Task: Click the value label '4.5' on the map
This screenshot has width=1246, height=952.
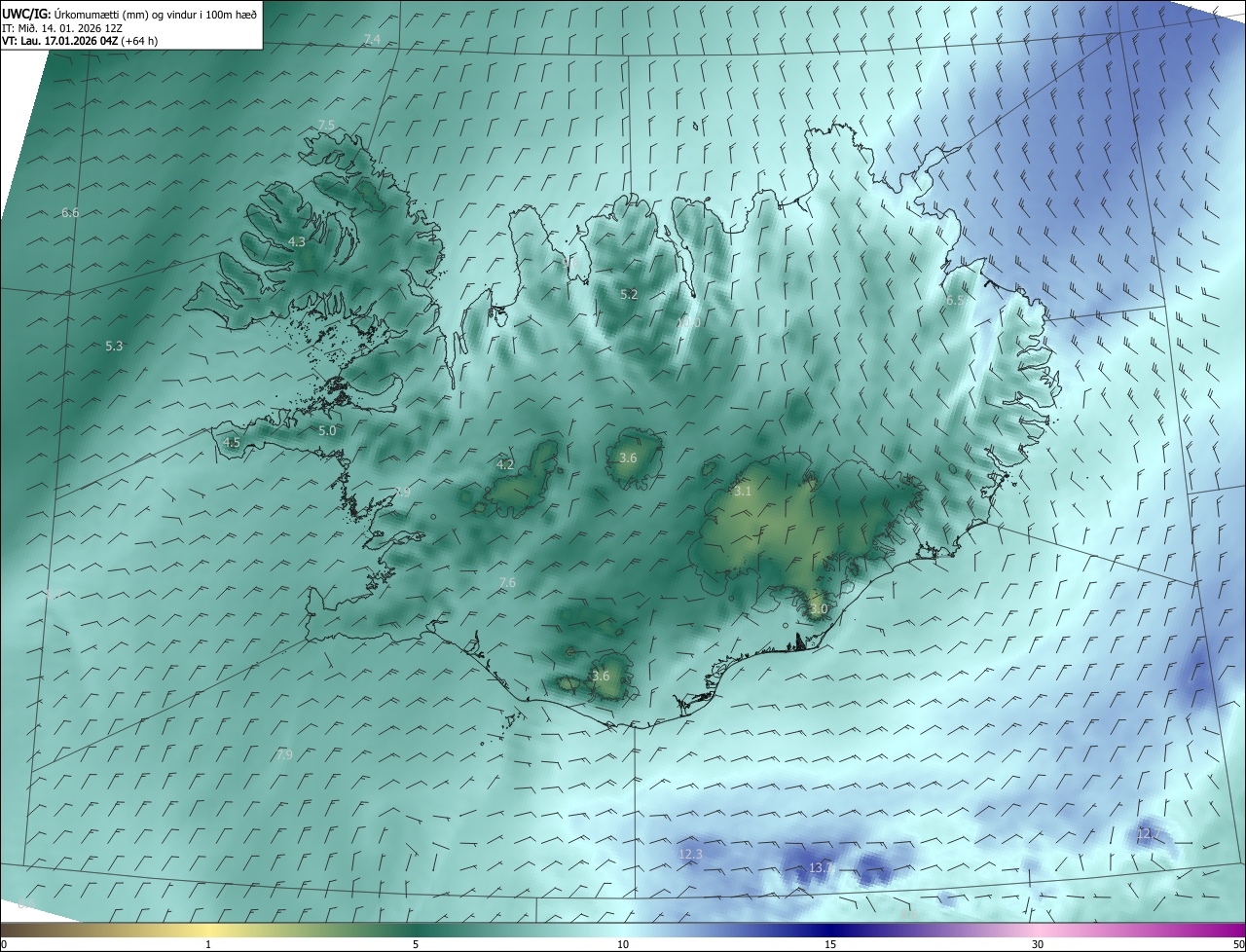Action: 232,442
